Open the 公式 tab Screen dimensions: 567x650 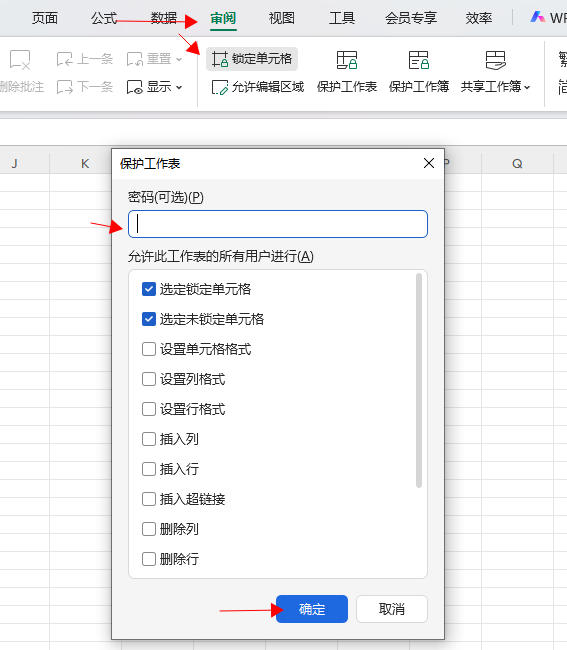[104, 18]
